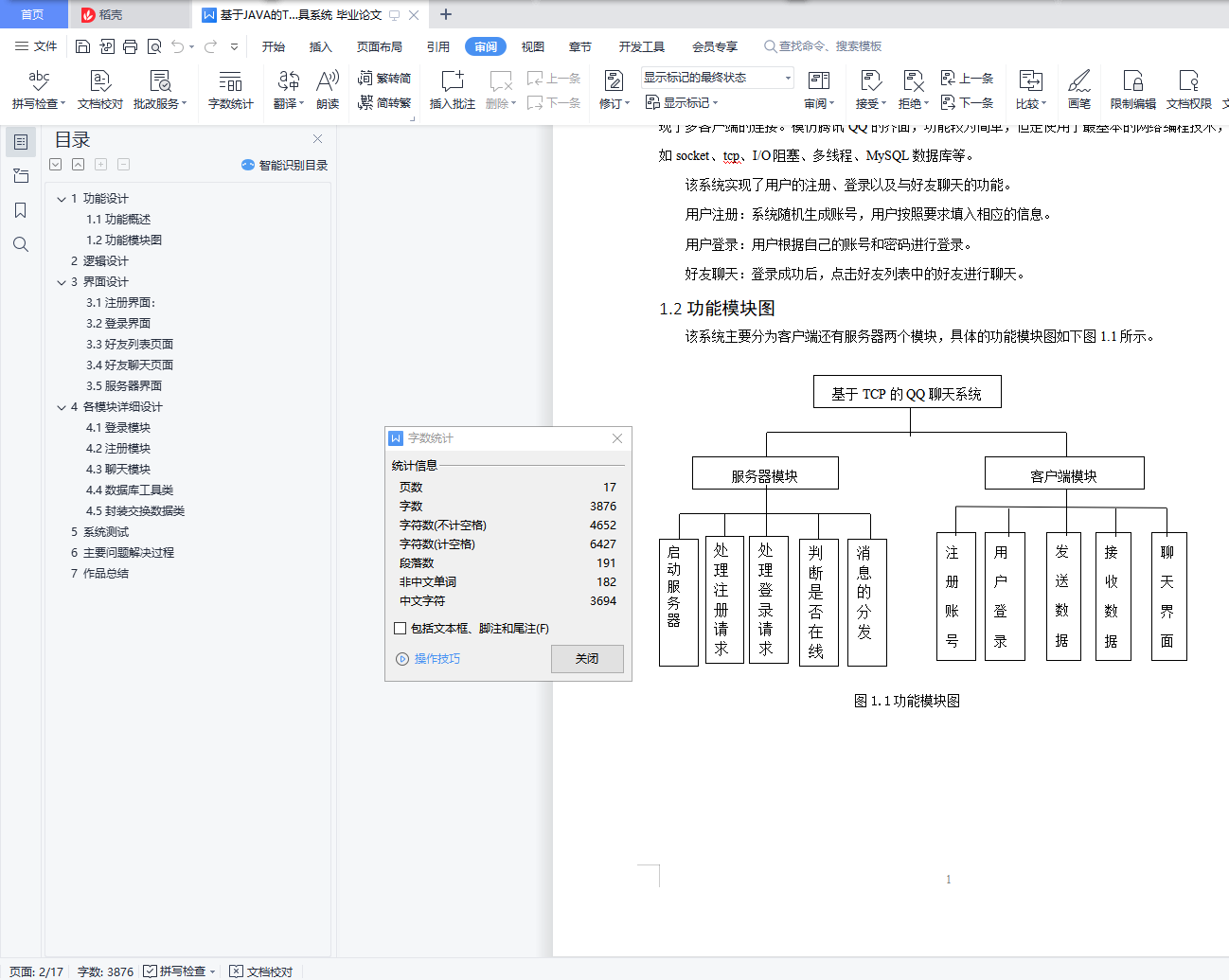Open 限制编辑 restrict editing
The width and height of the screenshot is (1229, 980).
click(1132, 90)
